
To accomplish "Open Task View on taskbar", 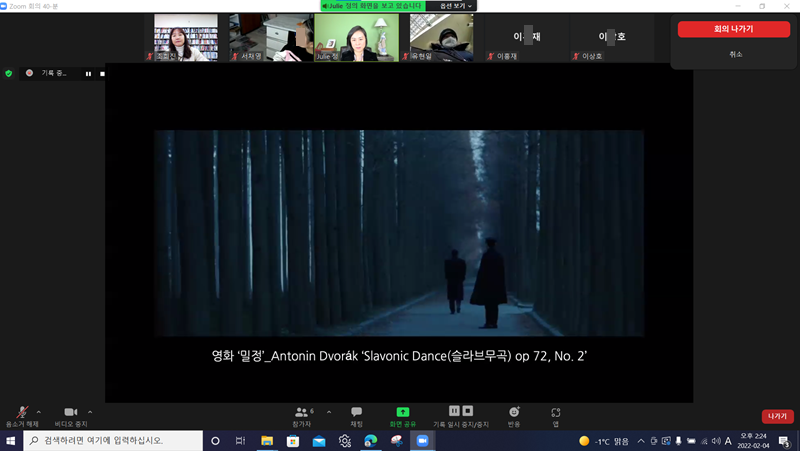I will (x=240, y=441).
